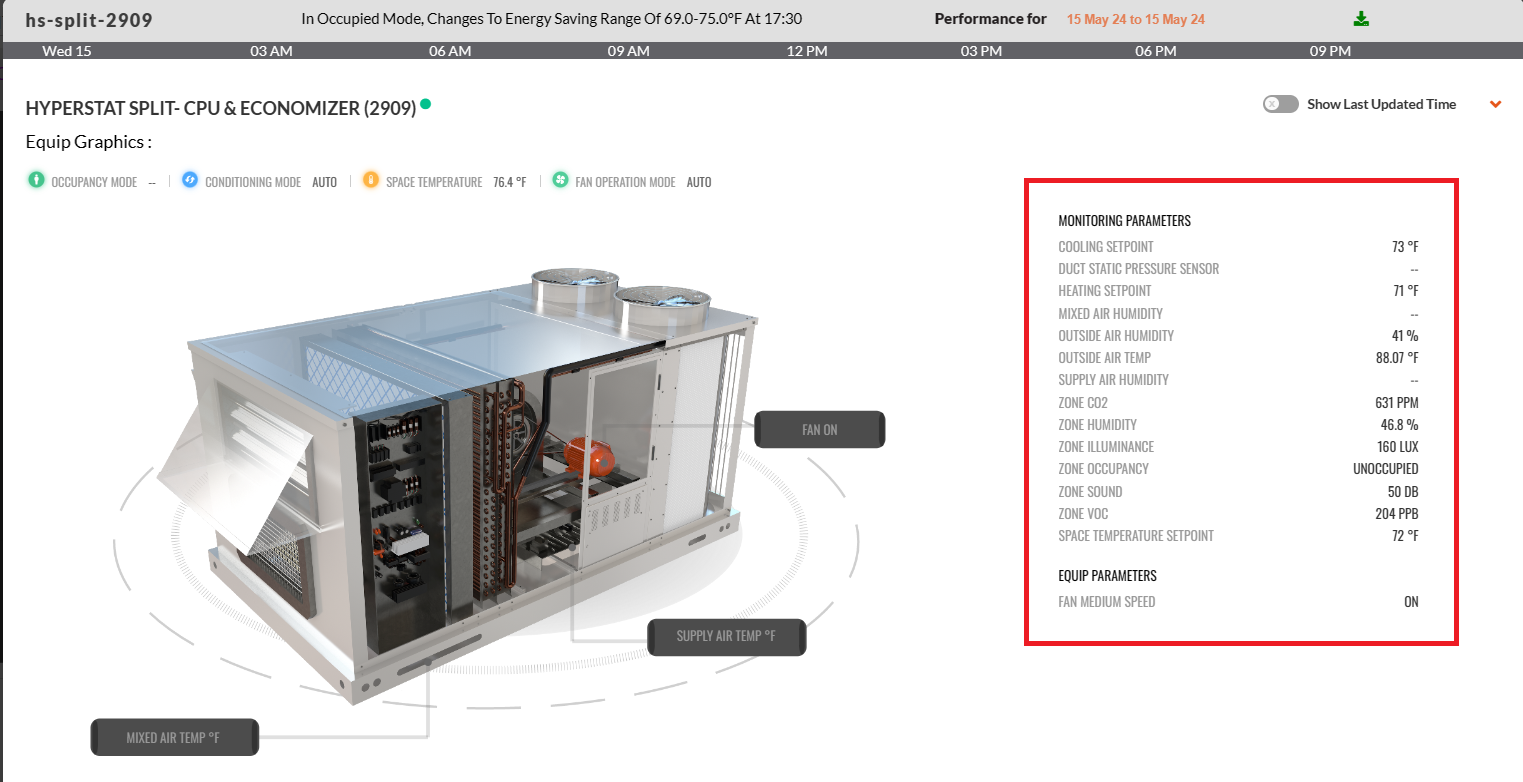Select the SUPPLY AIR TEMP °F label

point(727,637)
